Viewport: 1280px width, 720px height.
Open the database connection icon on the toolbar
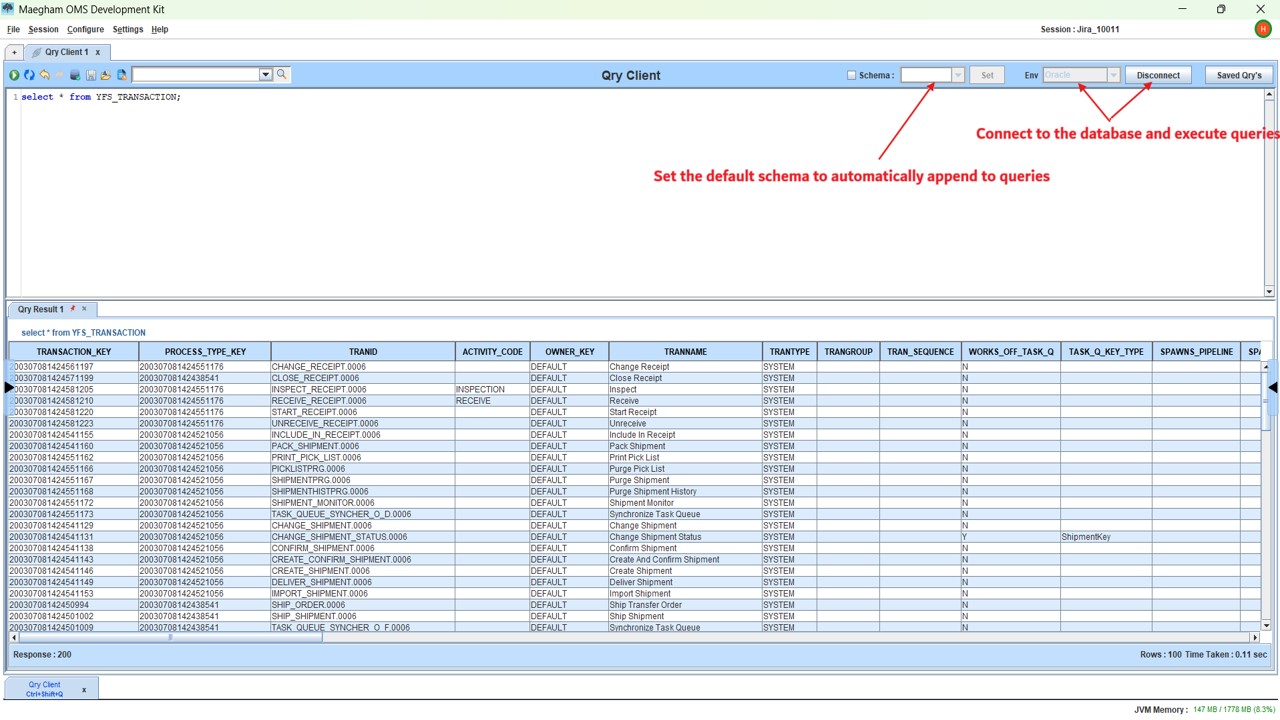pos(74,75)
